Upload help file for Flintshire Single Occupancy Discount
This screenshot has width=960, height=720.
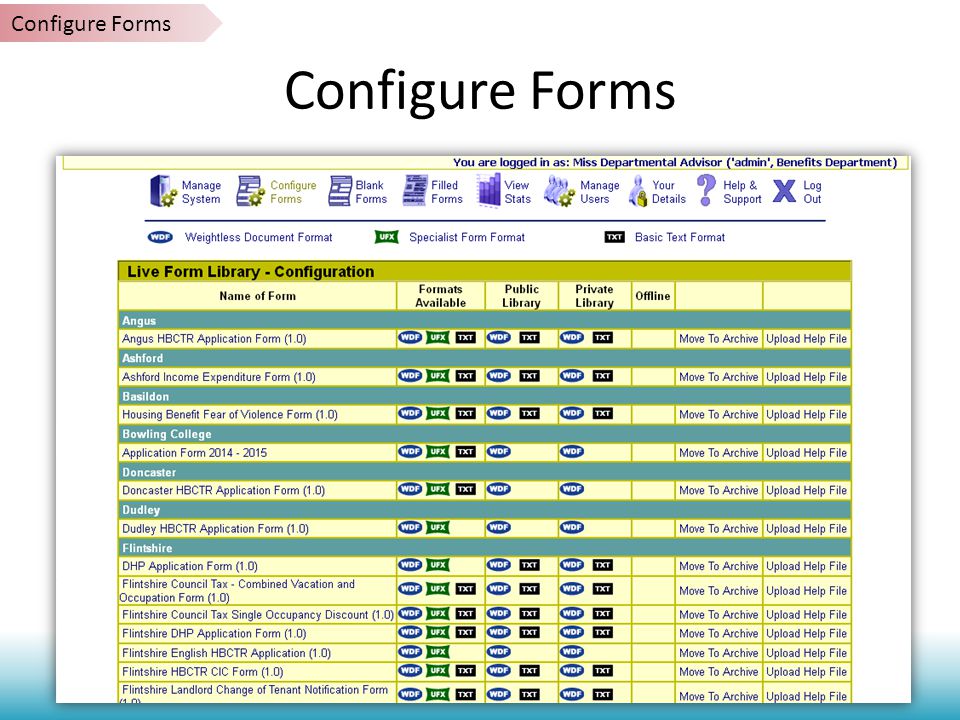[x=806, y=615]
